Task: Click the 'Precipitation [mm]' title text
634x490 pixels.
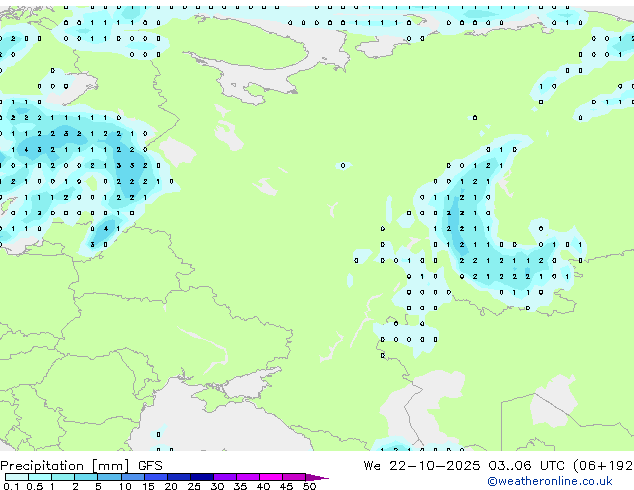Action: click(65, 466)
